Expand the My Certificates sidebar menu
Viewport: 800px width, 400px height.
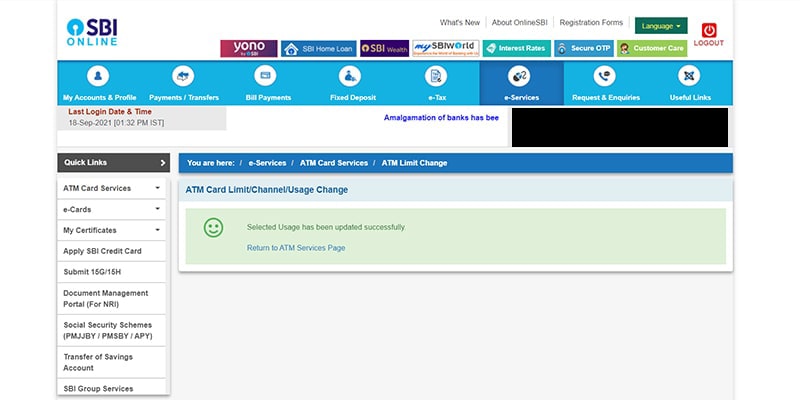[x=111, y=230]
